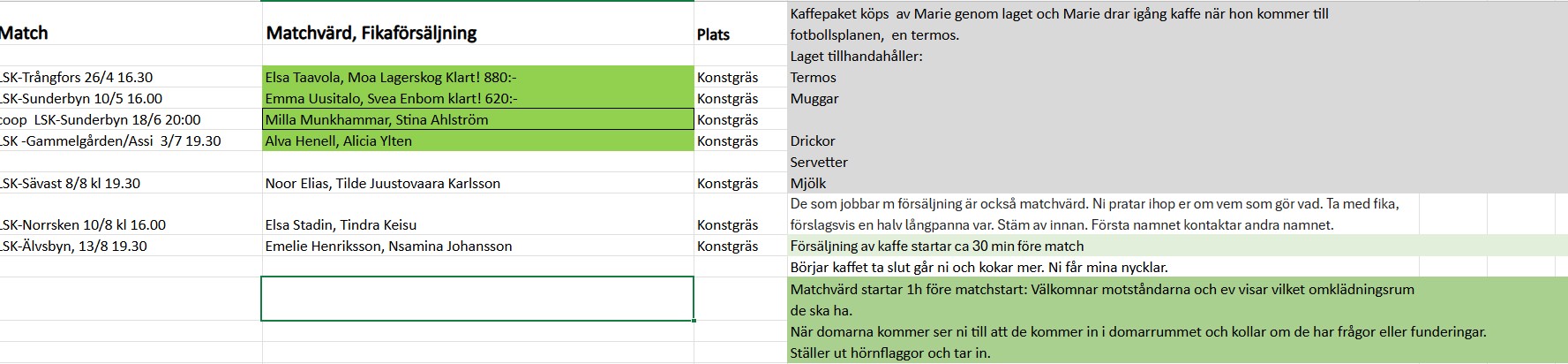This screenshot has height=364, width=1568.
Task: Click the LSK-Trångfors 26/4 16.30 match cell
Action: [78, 78]
